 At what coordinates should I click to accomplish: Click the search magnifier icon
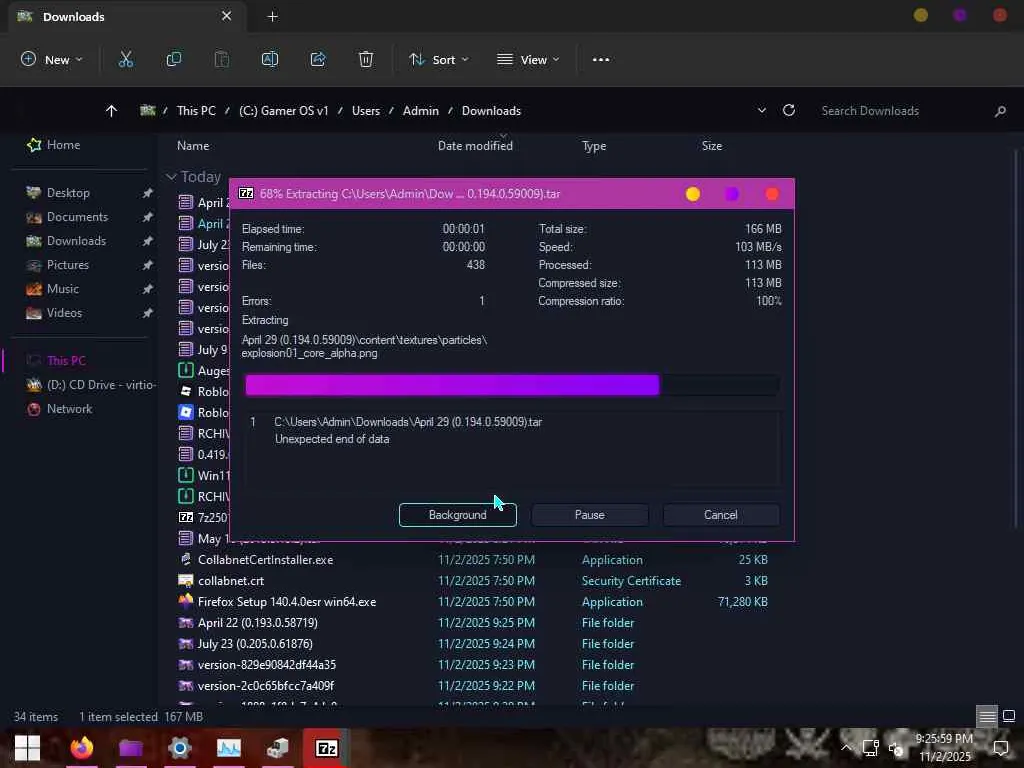[x=1000, y=111]
